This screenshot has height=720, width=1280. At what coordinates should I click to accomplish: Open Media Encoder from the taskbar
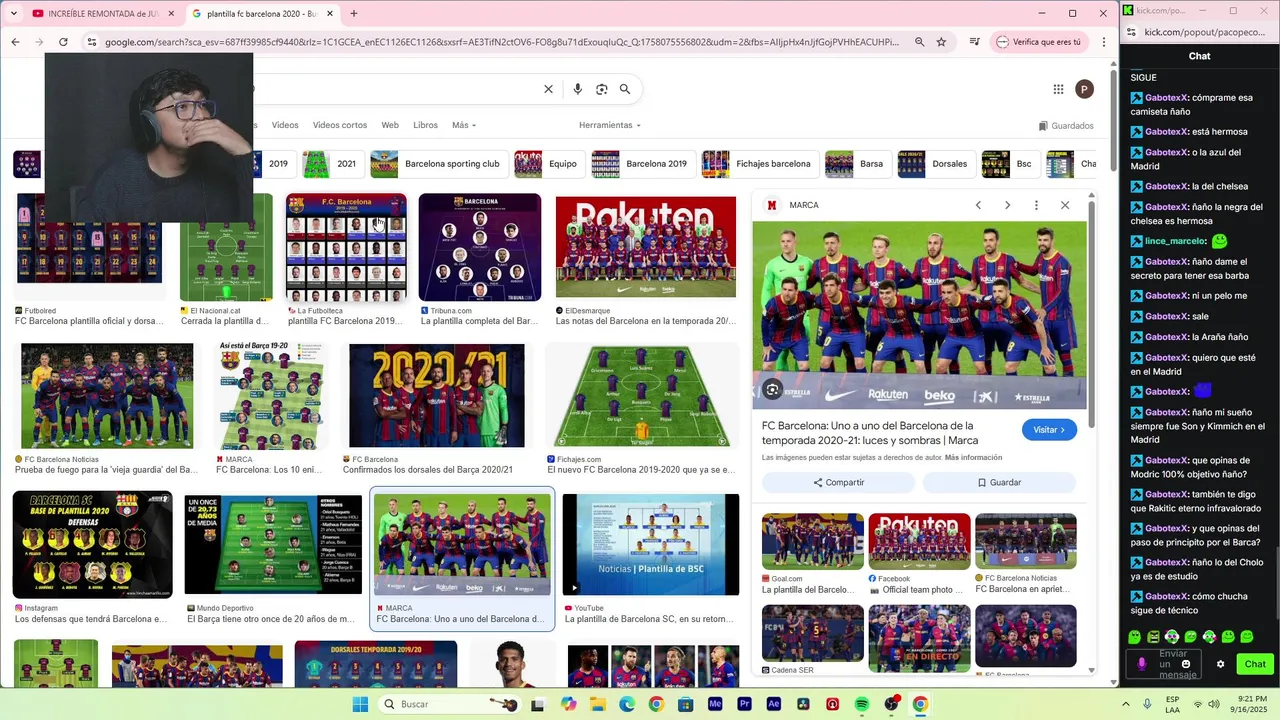[x=715, y=704]
